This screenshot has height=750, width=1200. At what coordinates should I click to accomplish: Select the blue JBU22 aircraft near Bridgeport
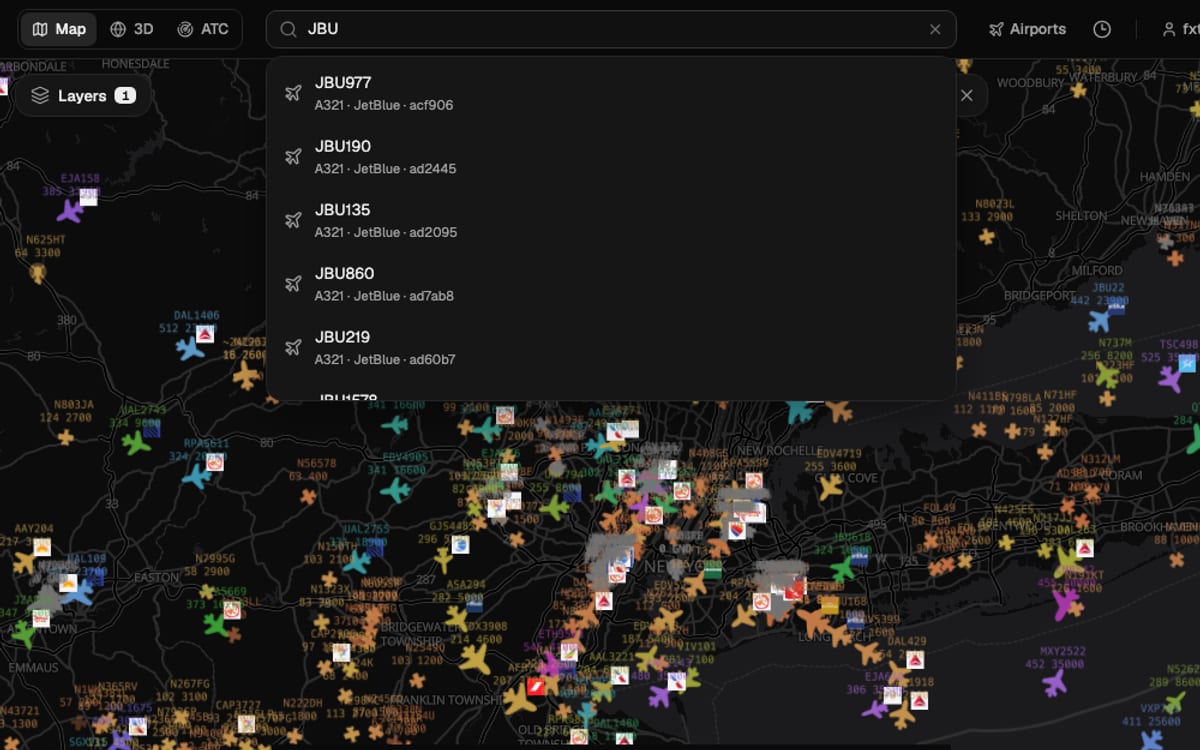point(1100,321)
